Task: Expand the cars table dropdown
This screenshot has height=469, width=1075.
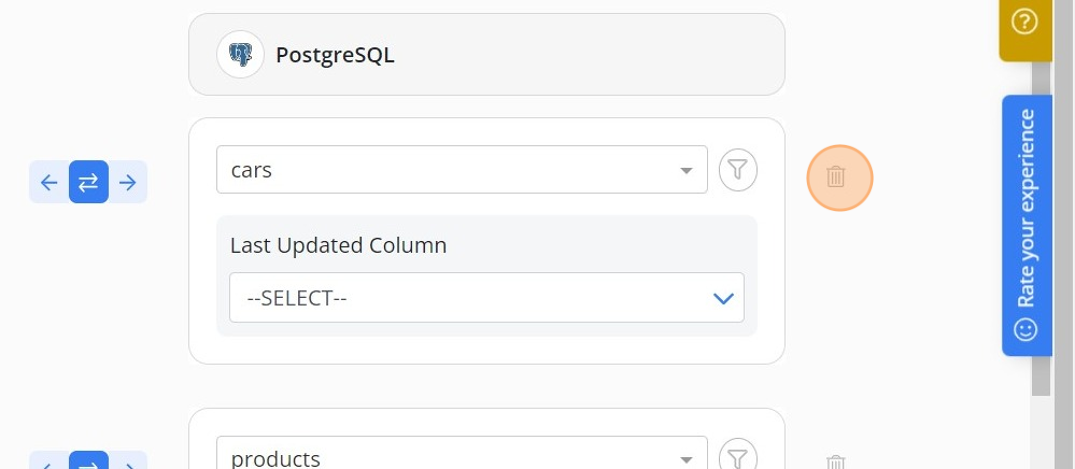Action: tap(686, 170)
